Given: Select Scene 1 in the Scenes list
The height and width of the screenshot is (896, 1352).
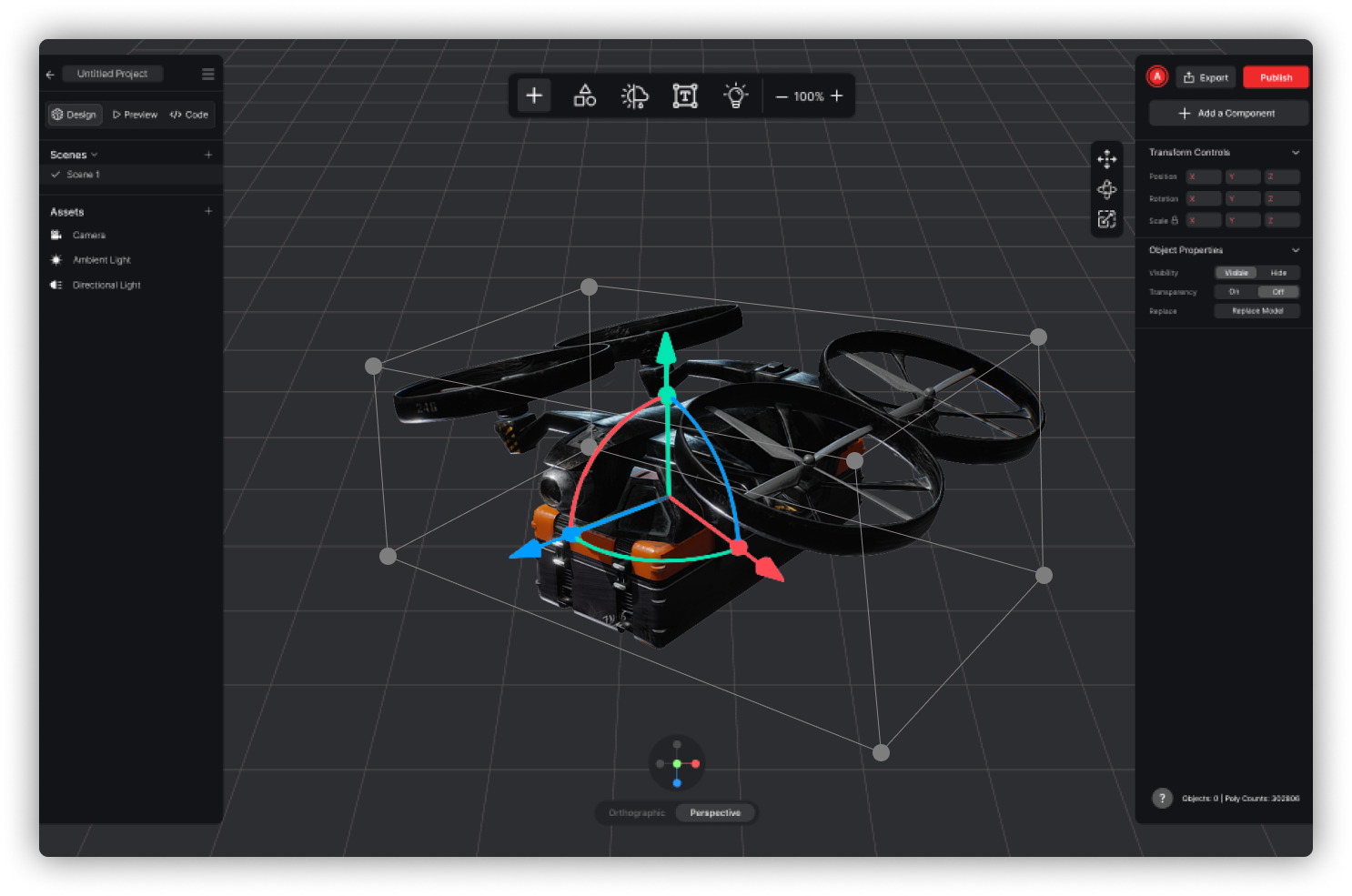Looking at the screenshot, I should coord(84,174).
